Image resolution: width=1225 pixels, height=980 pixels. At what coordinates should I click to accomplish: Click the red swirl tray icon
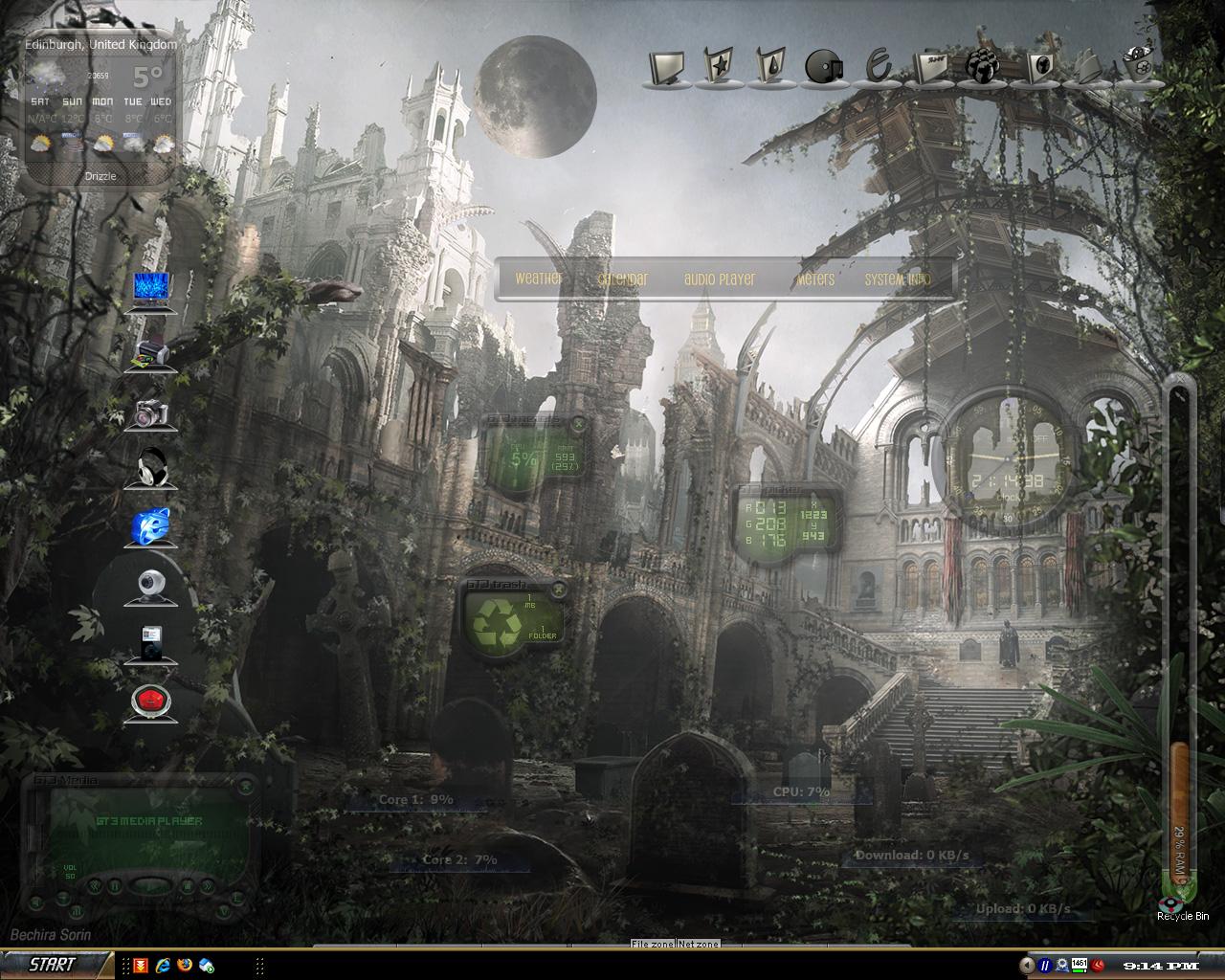pyautogui.click(x=1097, y=966)
